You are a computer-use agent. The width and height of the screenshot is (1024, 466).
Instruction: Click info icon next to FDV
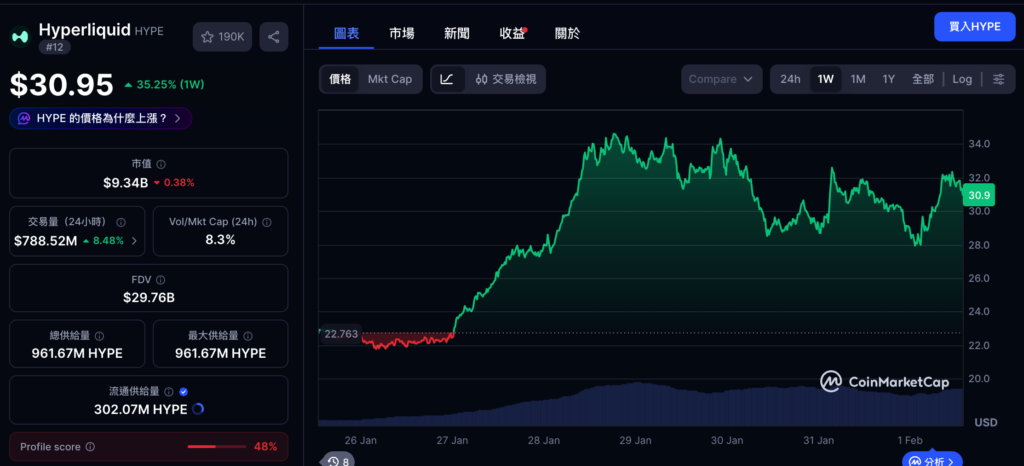click(x=161, y=280)
